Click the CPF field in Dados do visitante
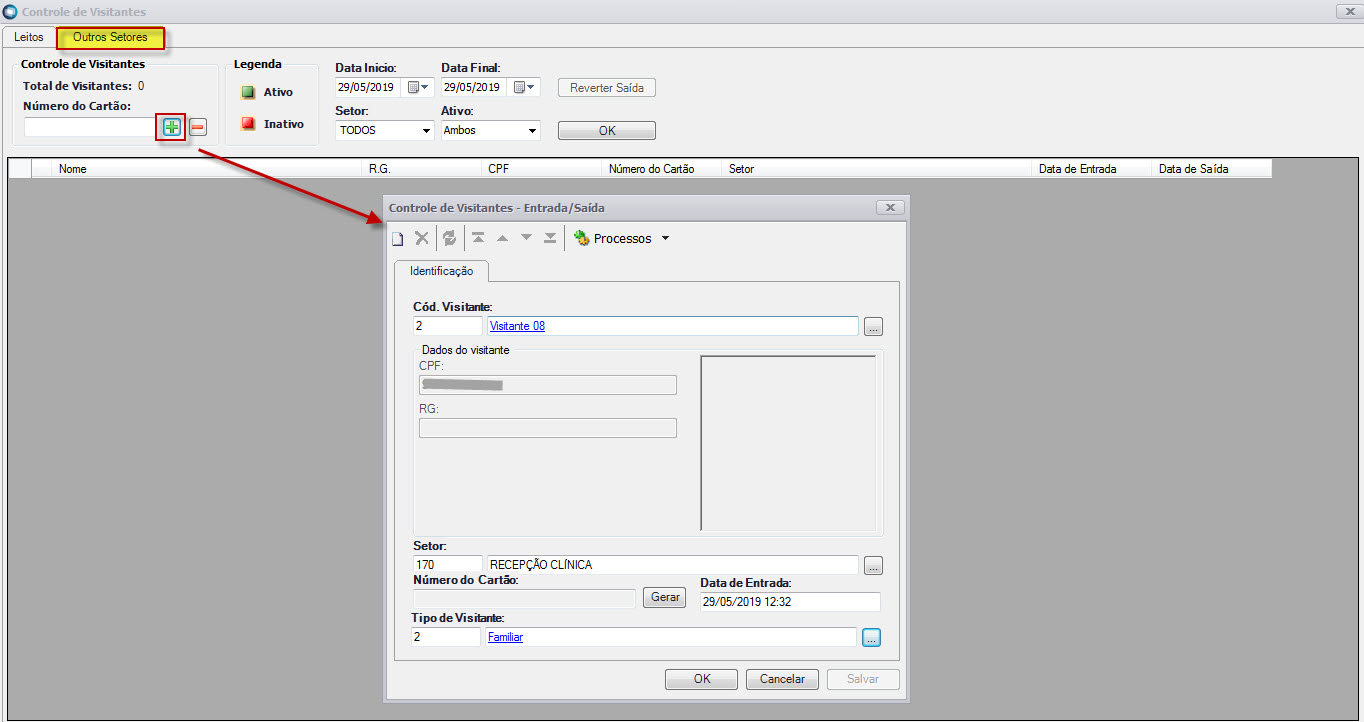Image resolution: width=1364 pixels, height=722 pixels. coord(548,385)
